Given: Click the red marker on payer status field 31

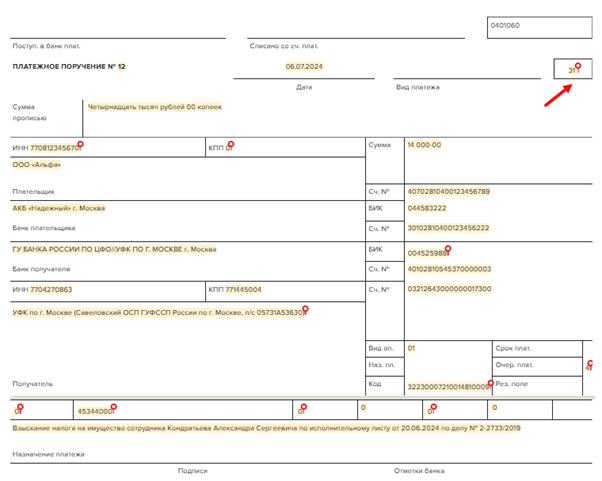Looking at the screenshot, I should 578,66.
